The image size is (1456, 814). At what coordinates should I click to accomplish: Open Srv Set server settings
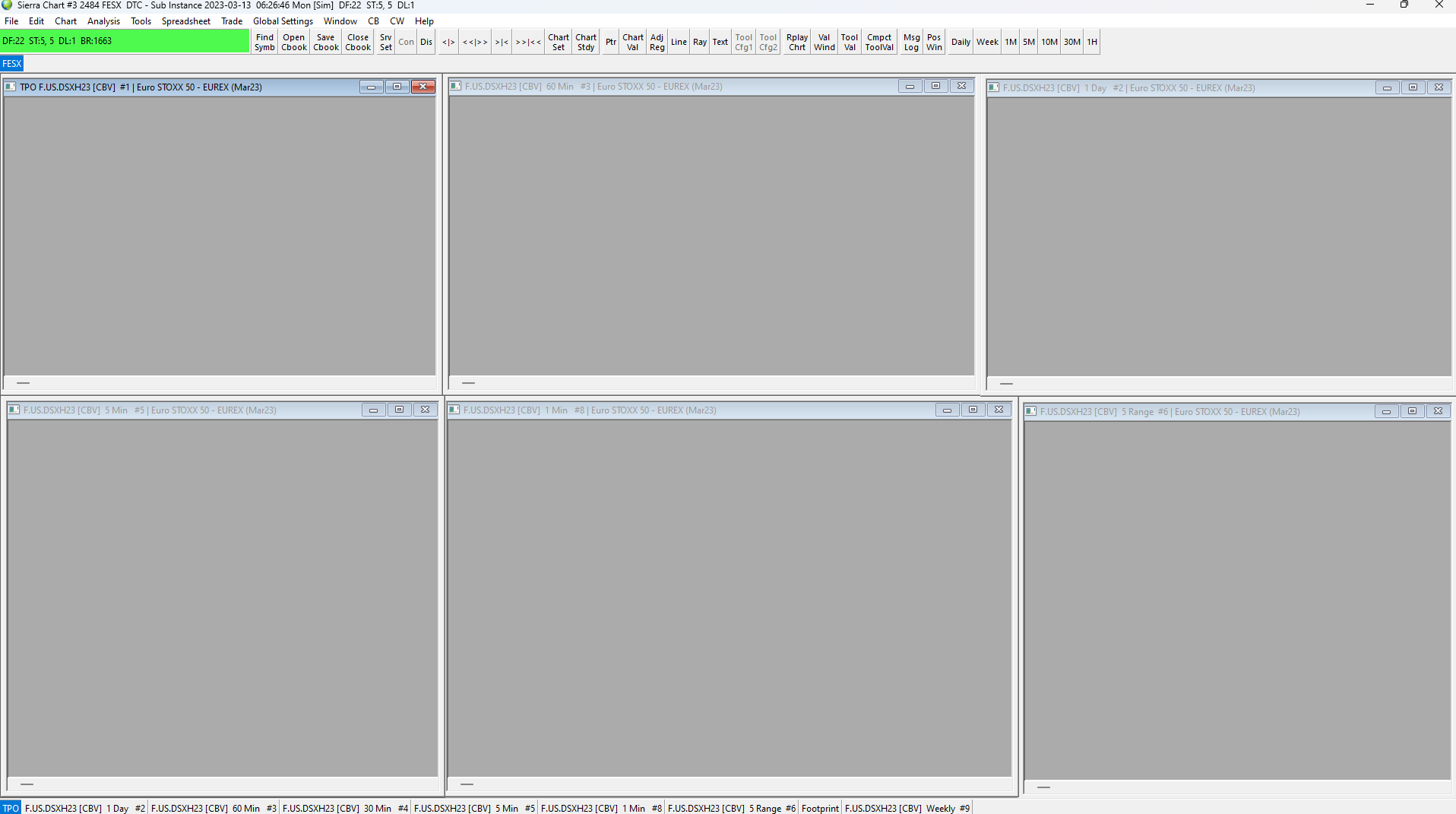386,42
